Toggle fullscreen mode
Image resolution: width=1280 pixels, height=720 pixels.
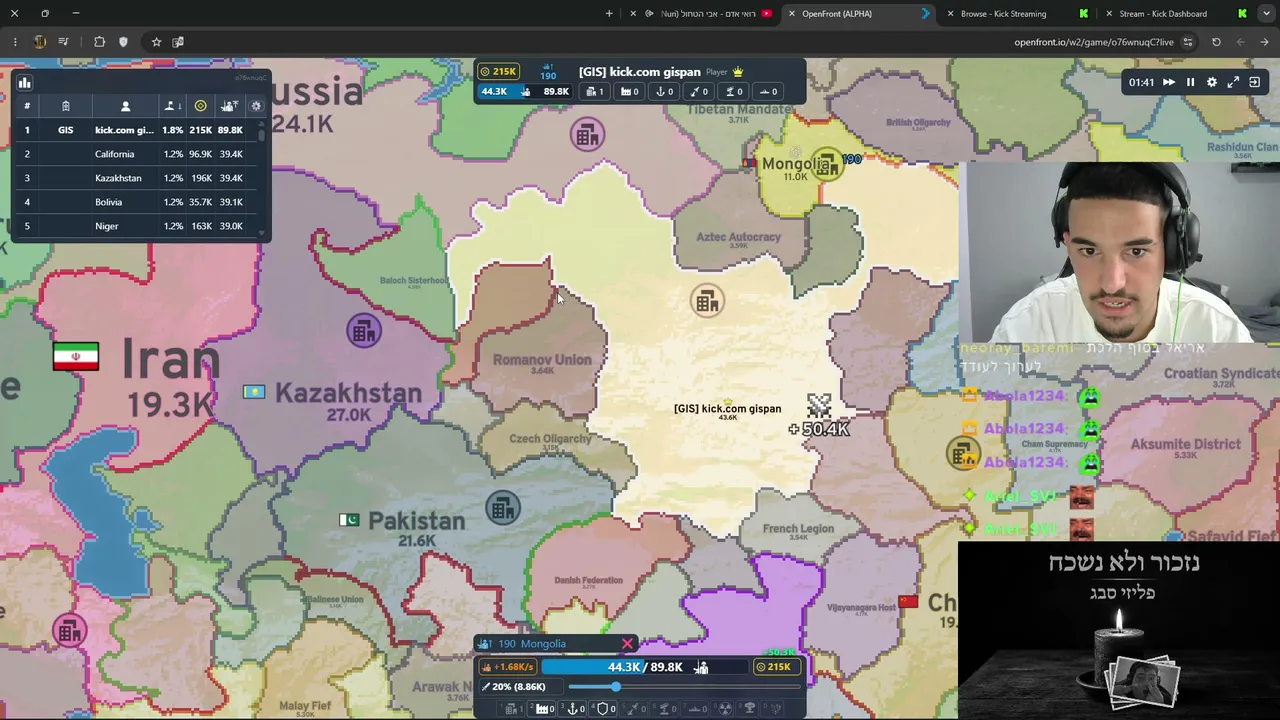click(x=1233, y=82)
